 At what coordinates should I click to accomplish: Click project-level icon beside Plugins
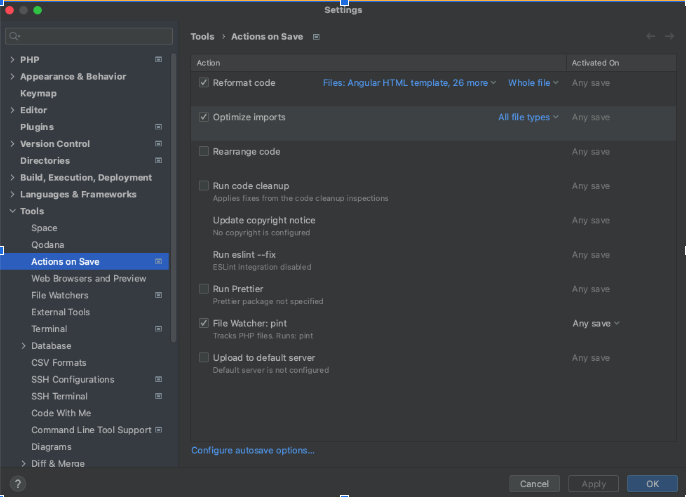[x=158, y=127]
